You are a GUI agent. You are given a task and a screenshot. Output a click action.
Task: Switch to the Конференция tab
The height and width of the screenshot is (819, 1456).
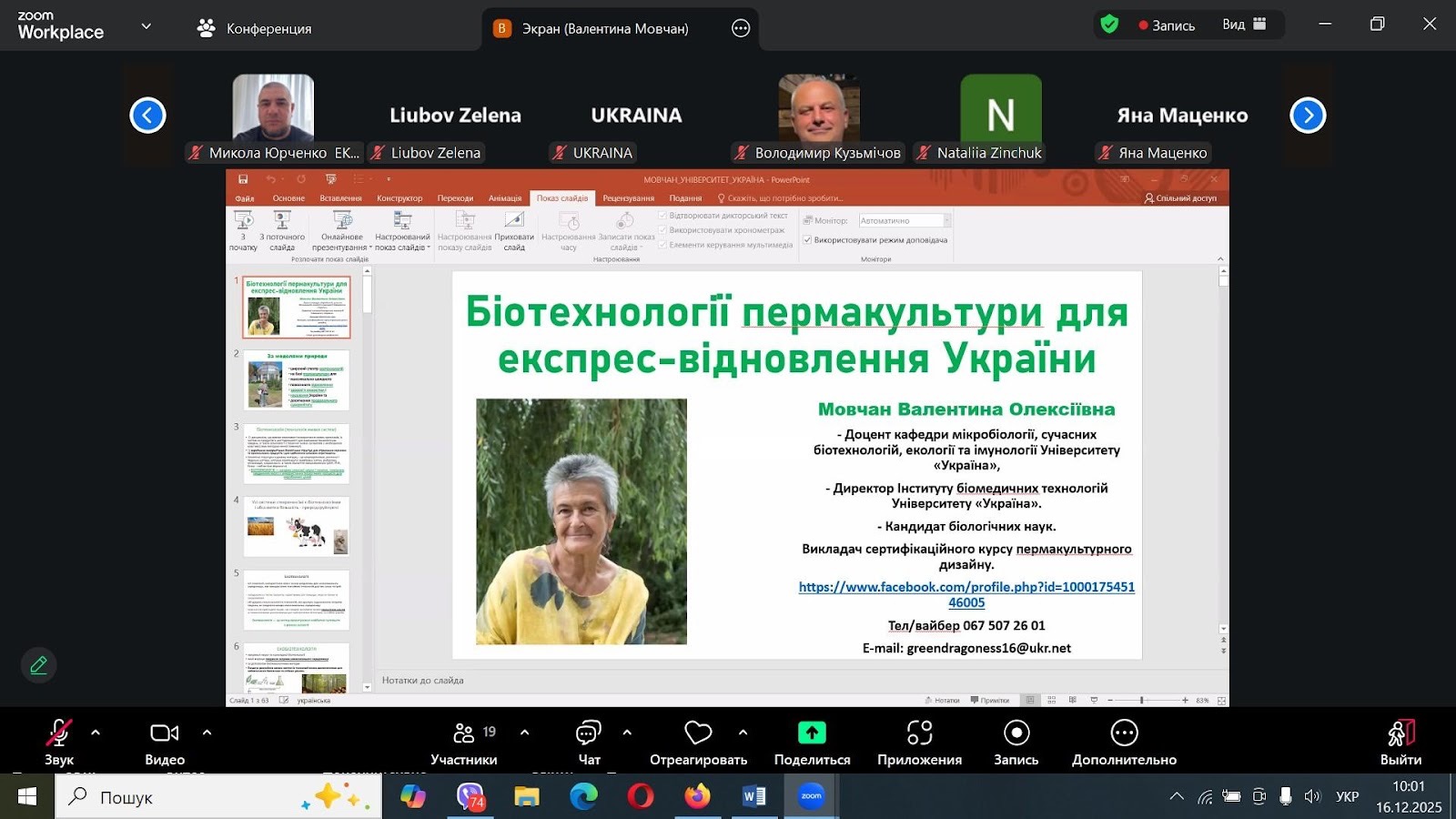click(x=255, y=28)
